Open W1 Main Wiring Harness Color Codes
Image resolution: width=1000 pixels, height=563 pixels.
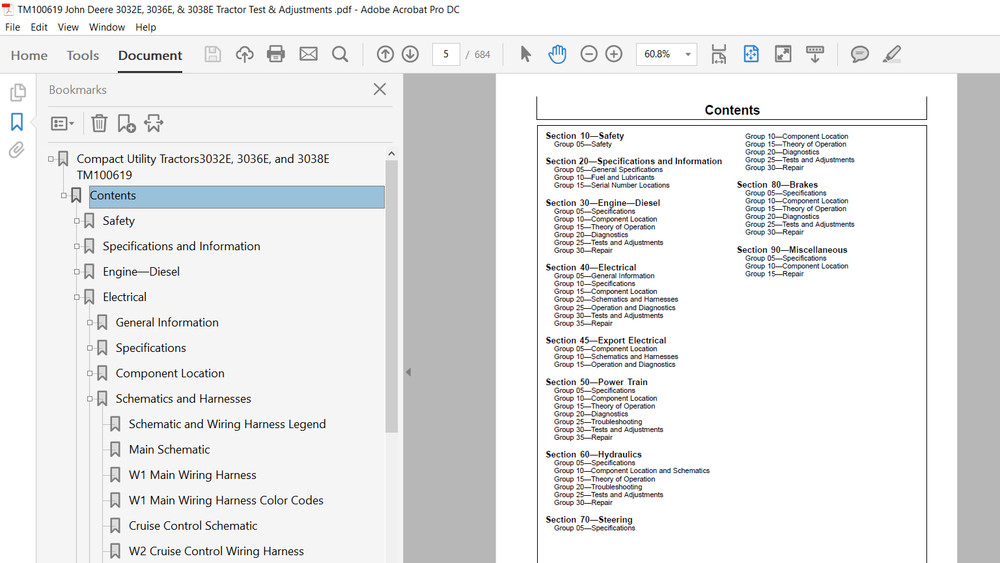click(226, 501)
